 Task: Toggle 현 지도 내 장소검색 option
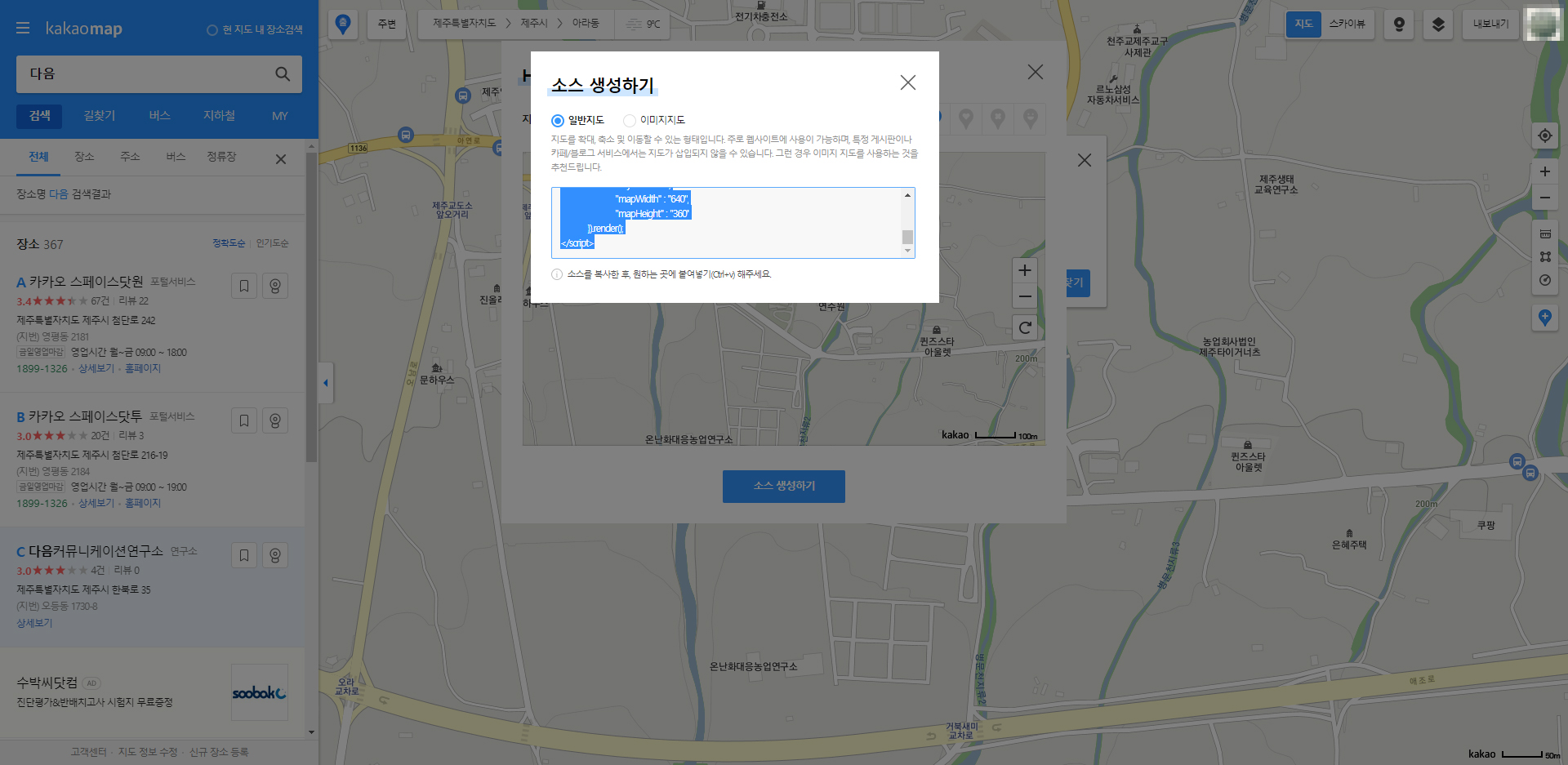coord(254,29)
